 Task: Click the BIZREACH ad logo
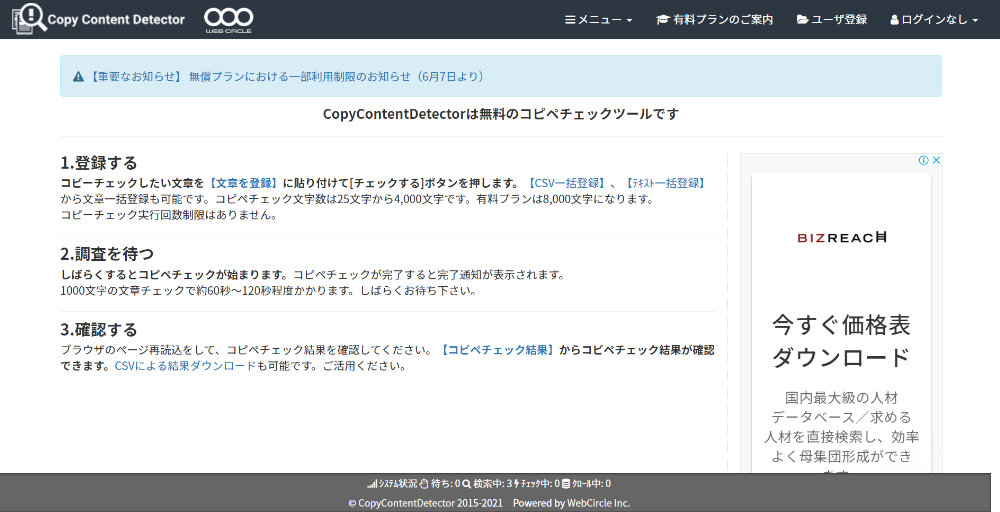[841, 238]
